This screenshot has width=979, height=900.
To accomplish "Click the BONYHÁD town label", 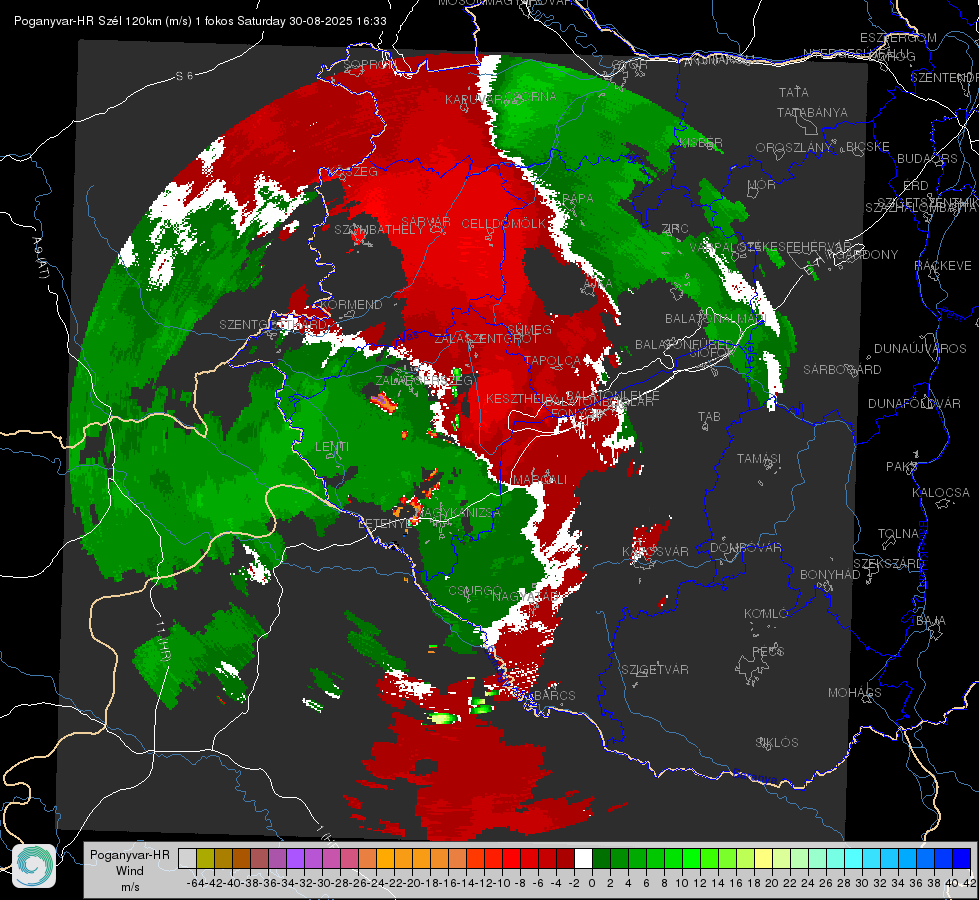I will (x=830, y=575).
